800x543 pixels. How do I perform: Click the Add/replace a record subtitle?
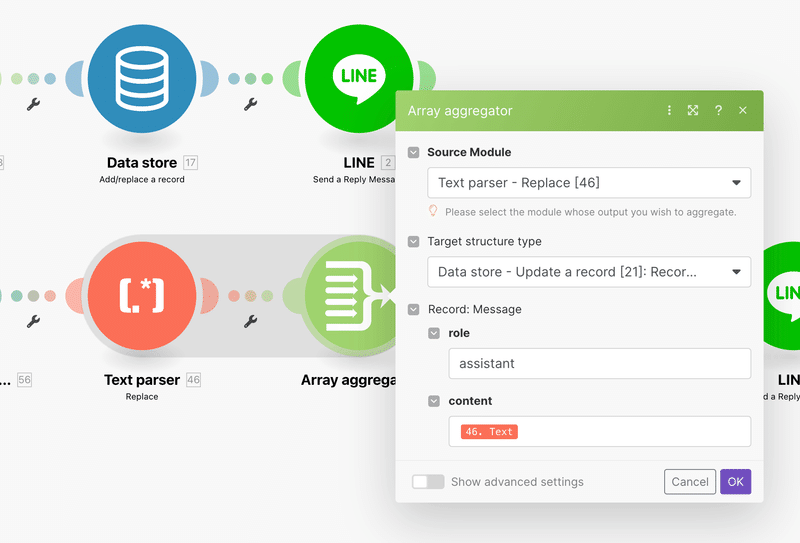(142, 180)
